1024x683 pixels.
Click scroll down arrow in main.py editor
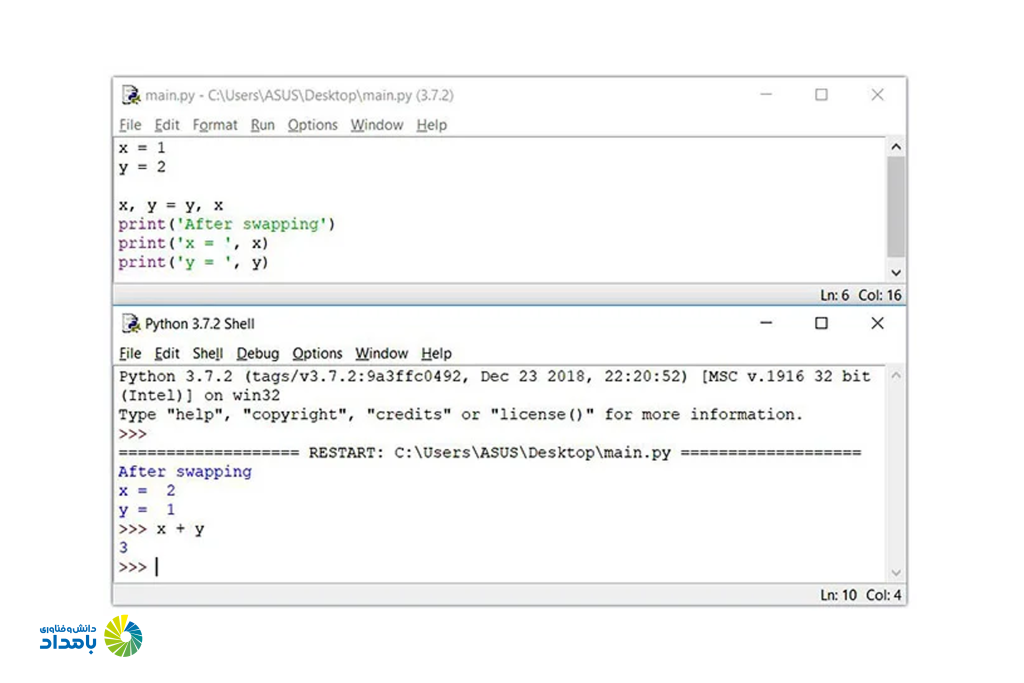tap(896, 272)
